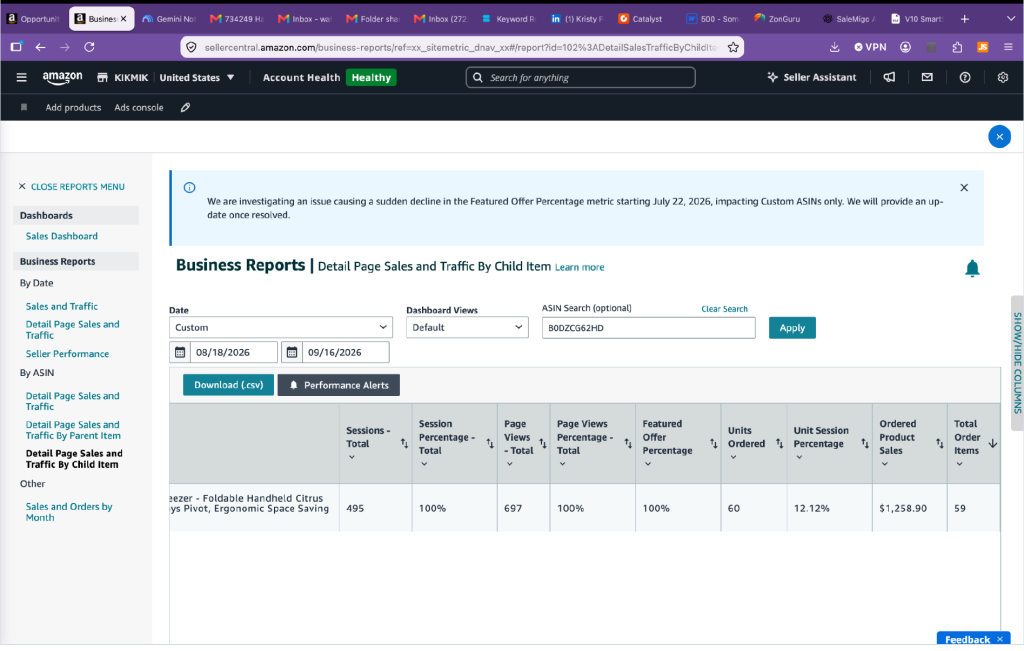Open the settings gear icon
The width and height of the screenshot is (1024, 651).
pyautogui.click(x=1003, y=77)
